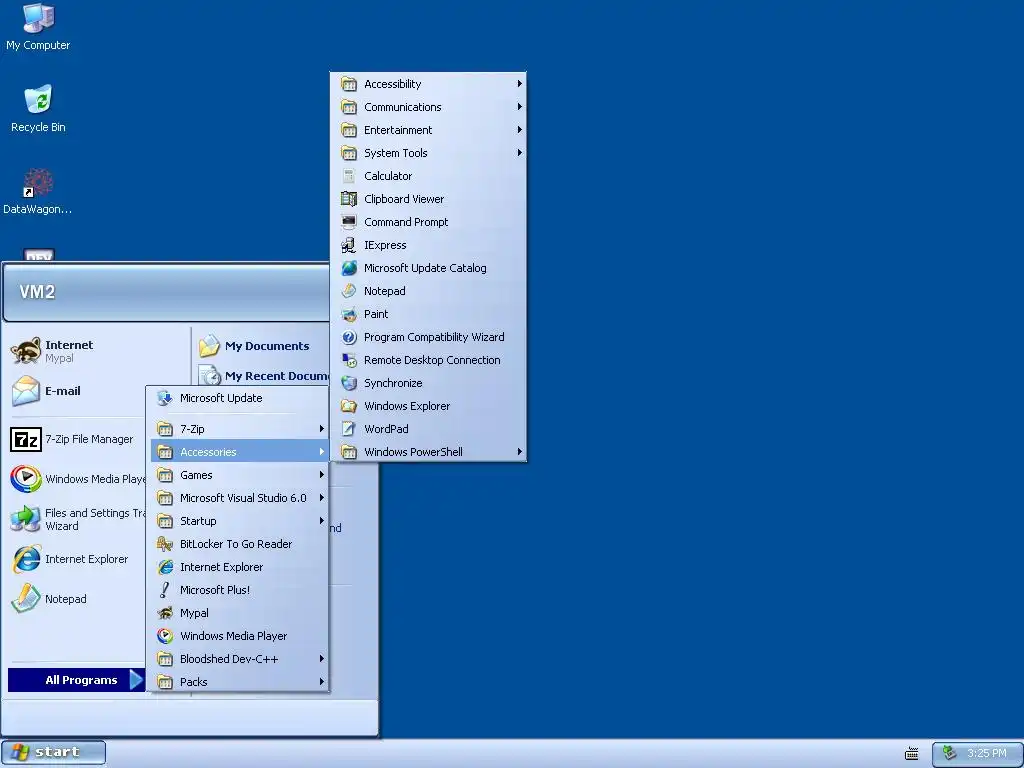Open the Packs folder menu entry
Screen dimensions: 1024x768
pos(239,682)
